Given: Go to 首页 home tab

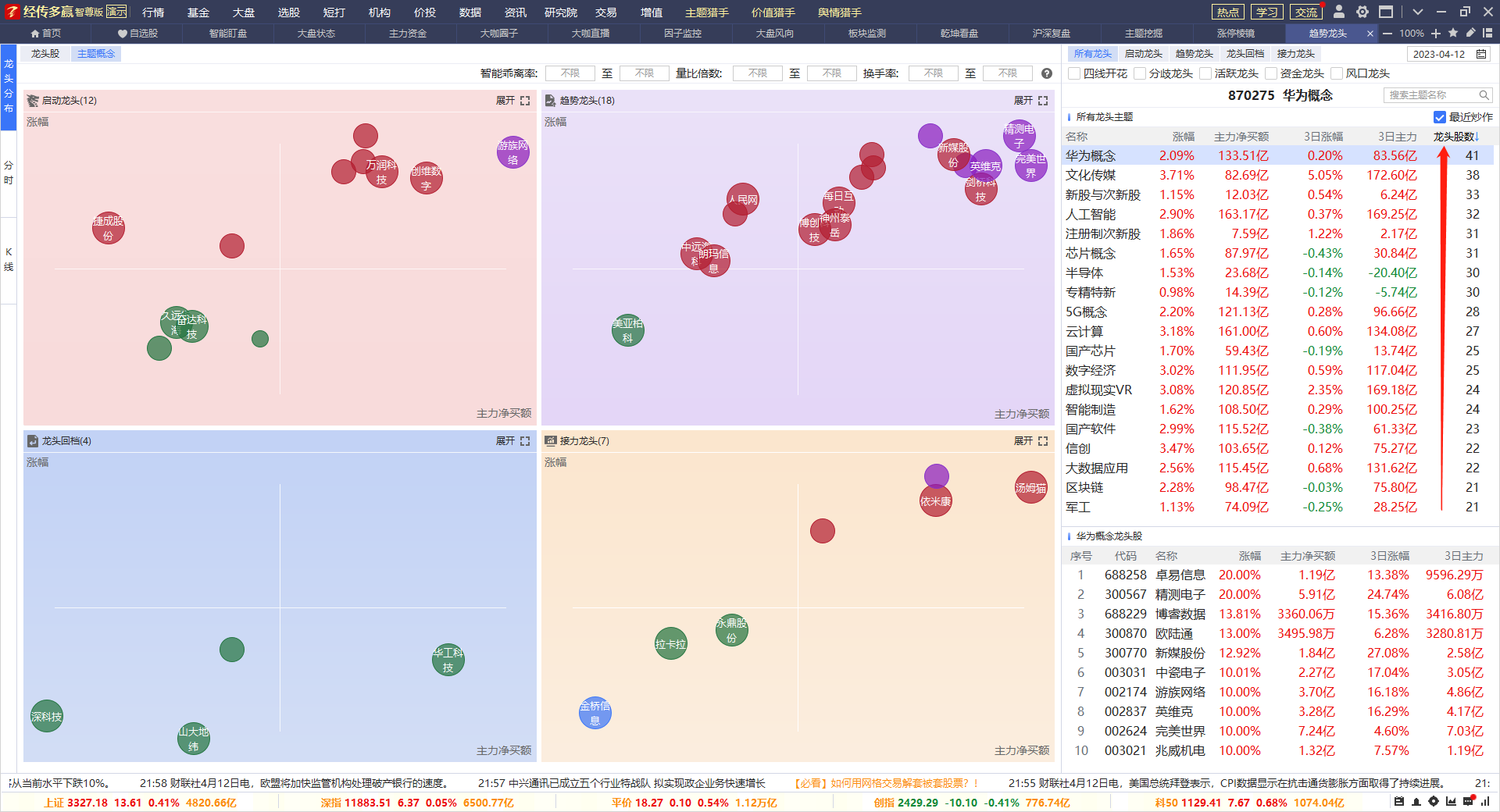Looking at the screenshot, I should (45, 34).
